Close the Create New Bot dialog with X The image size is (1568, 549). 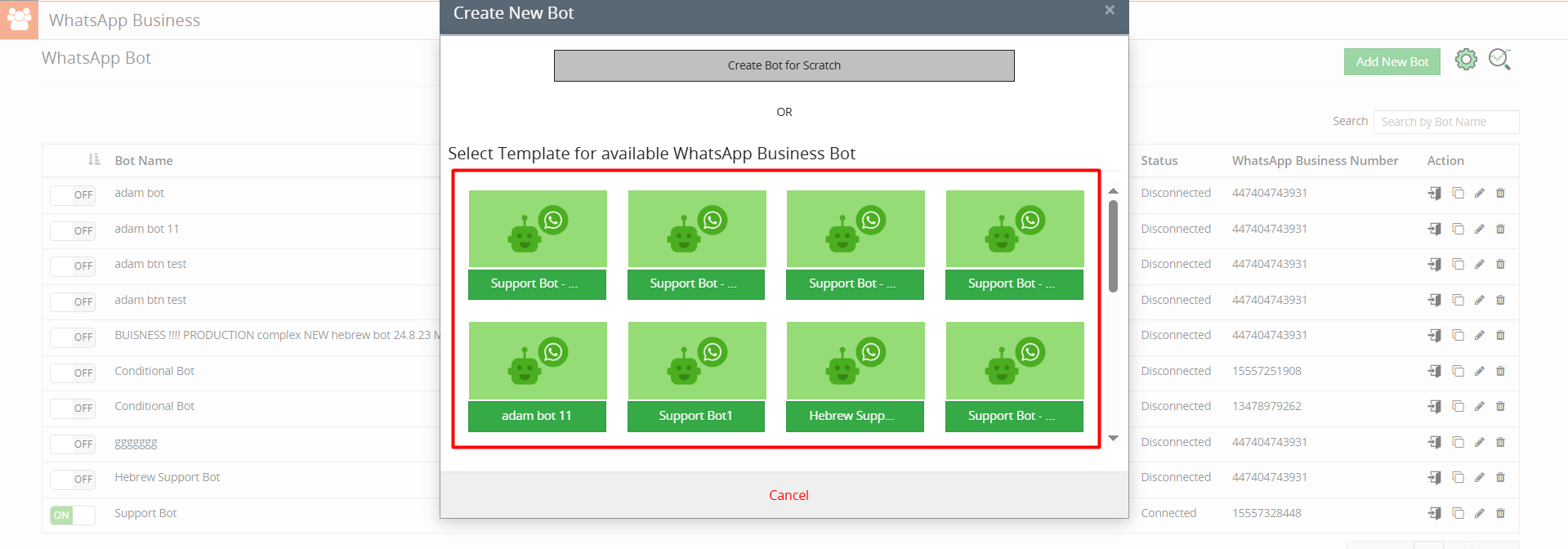[x=1110, y=10]
